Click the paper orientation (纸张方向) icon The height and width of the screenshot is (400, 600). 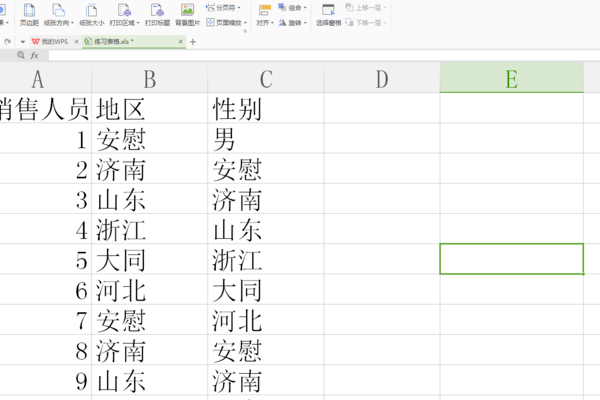tap(58, 10)
